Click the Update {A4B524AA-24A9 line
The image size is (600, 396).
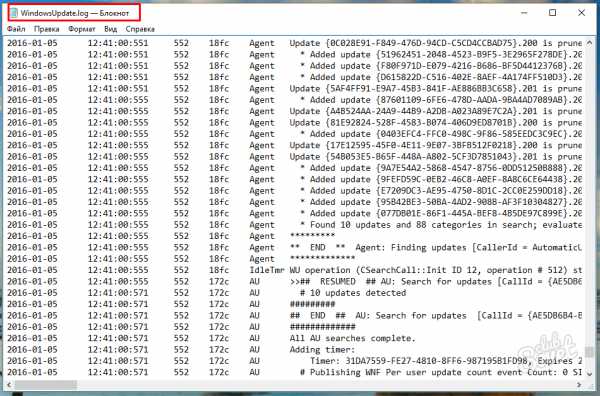pos(294,111)
